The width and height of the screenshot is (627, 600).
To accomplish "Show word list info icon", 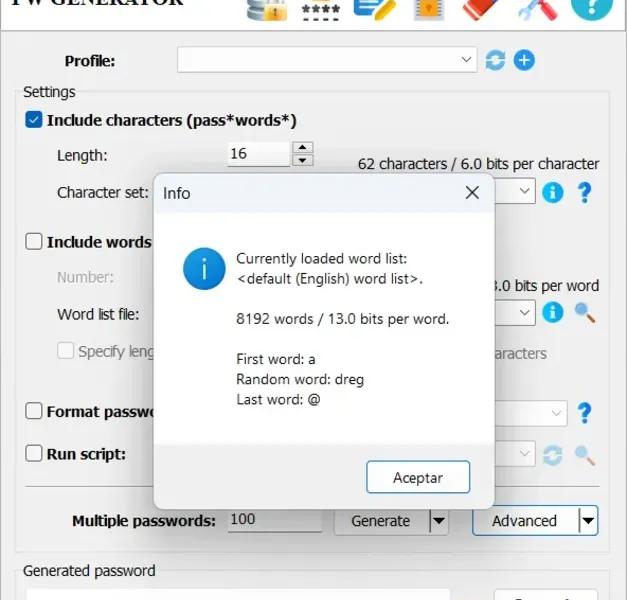I will (553, 312).
